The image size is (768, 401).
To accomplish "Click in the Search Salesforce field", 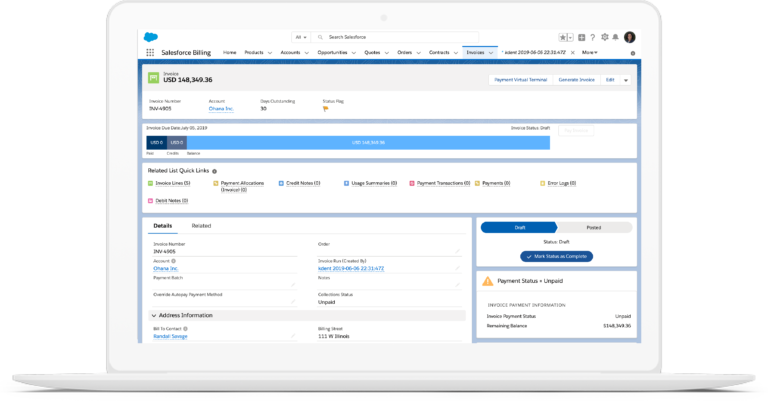I will [395, 37].
